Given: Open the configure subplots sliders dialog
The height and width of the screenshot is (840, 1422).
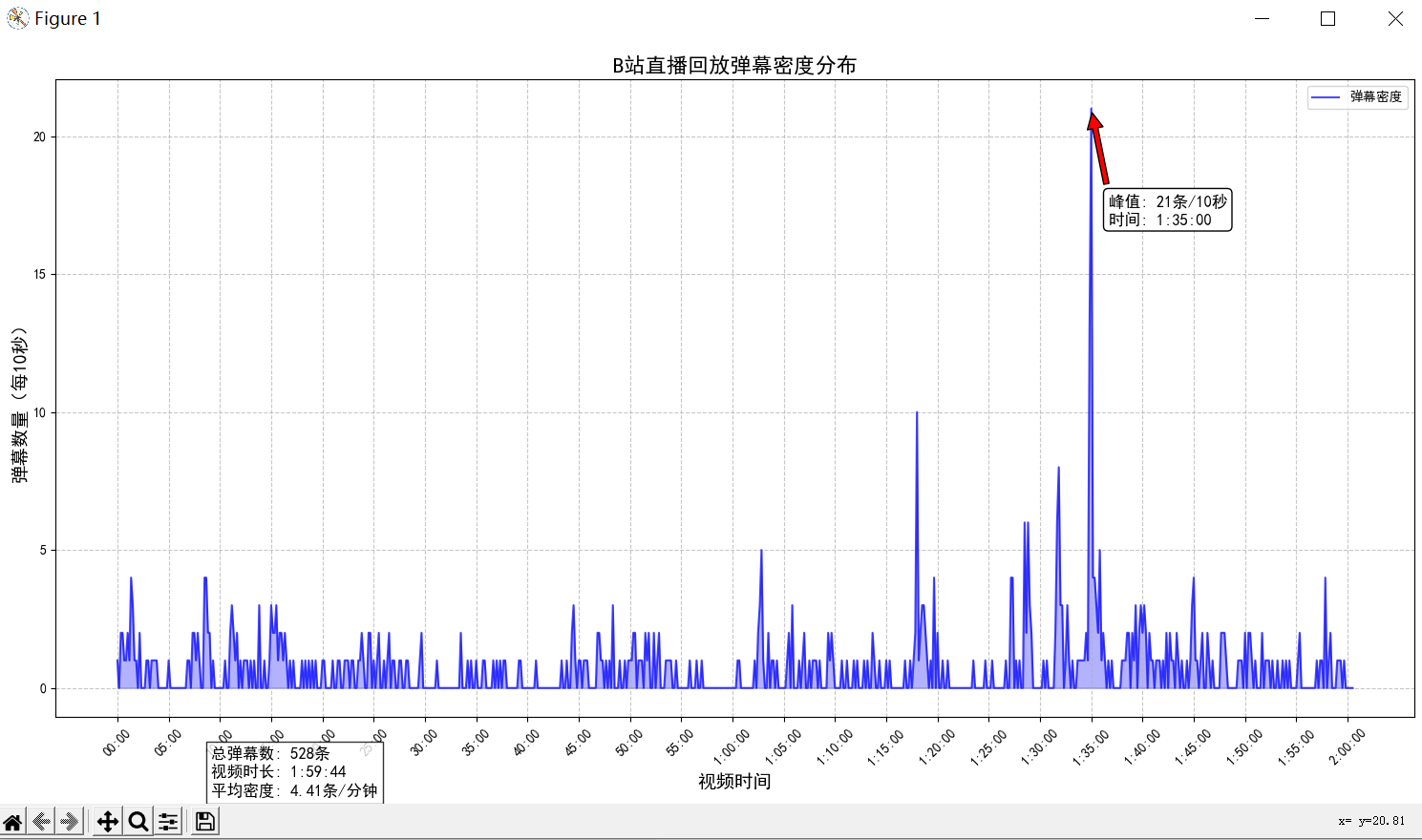Looking at the screenshot, I should click(168, 822).
